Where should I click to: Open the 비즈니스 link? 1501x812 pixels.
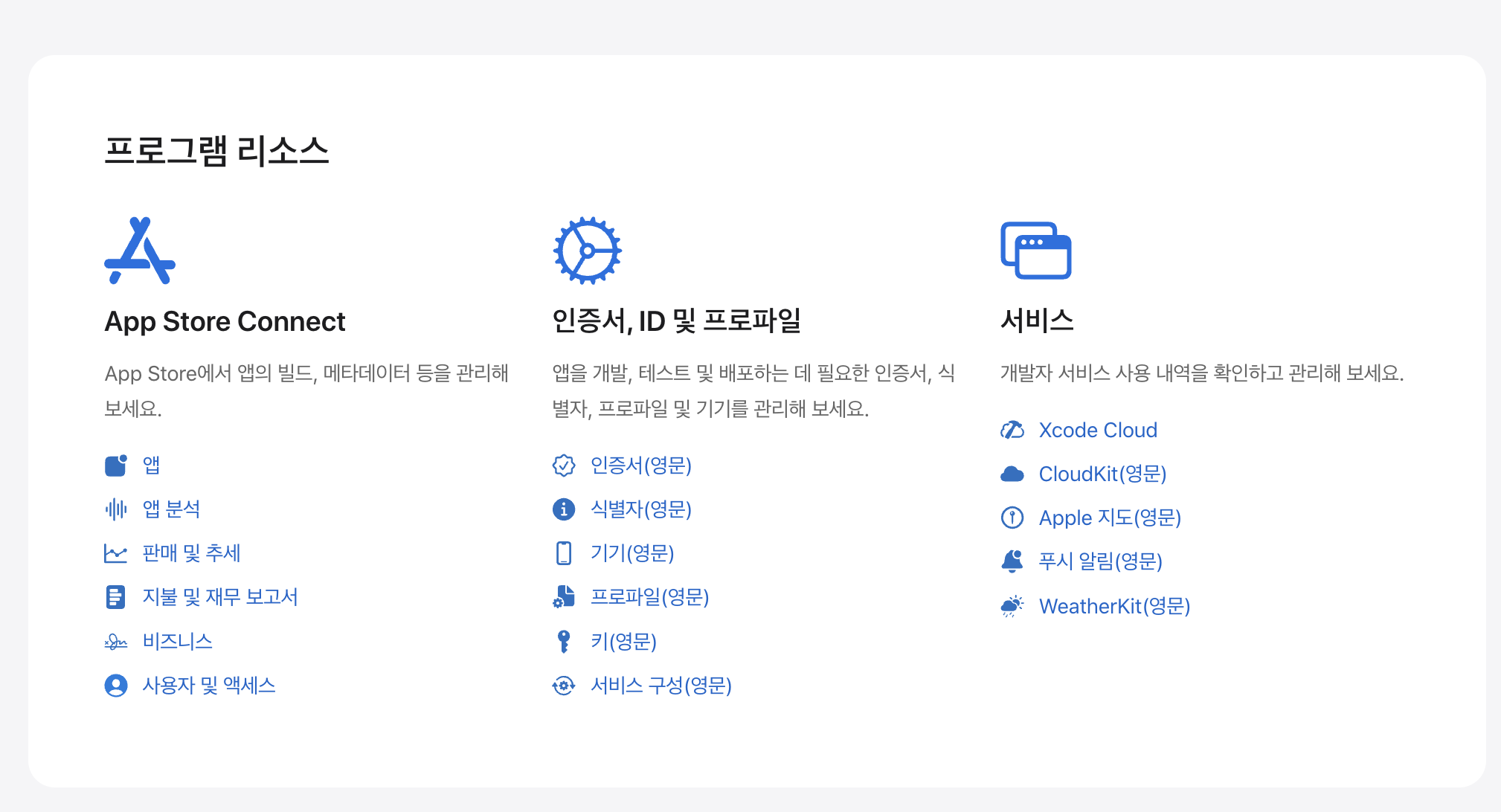(178, 642)
